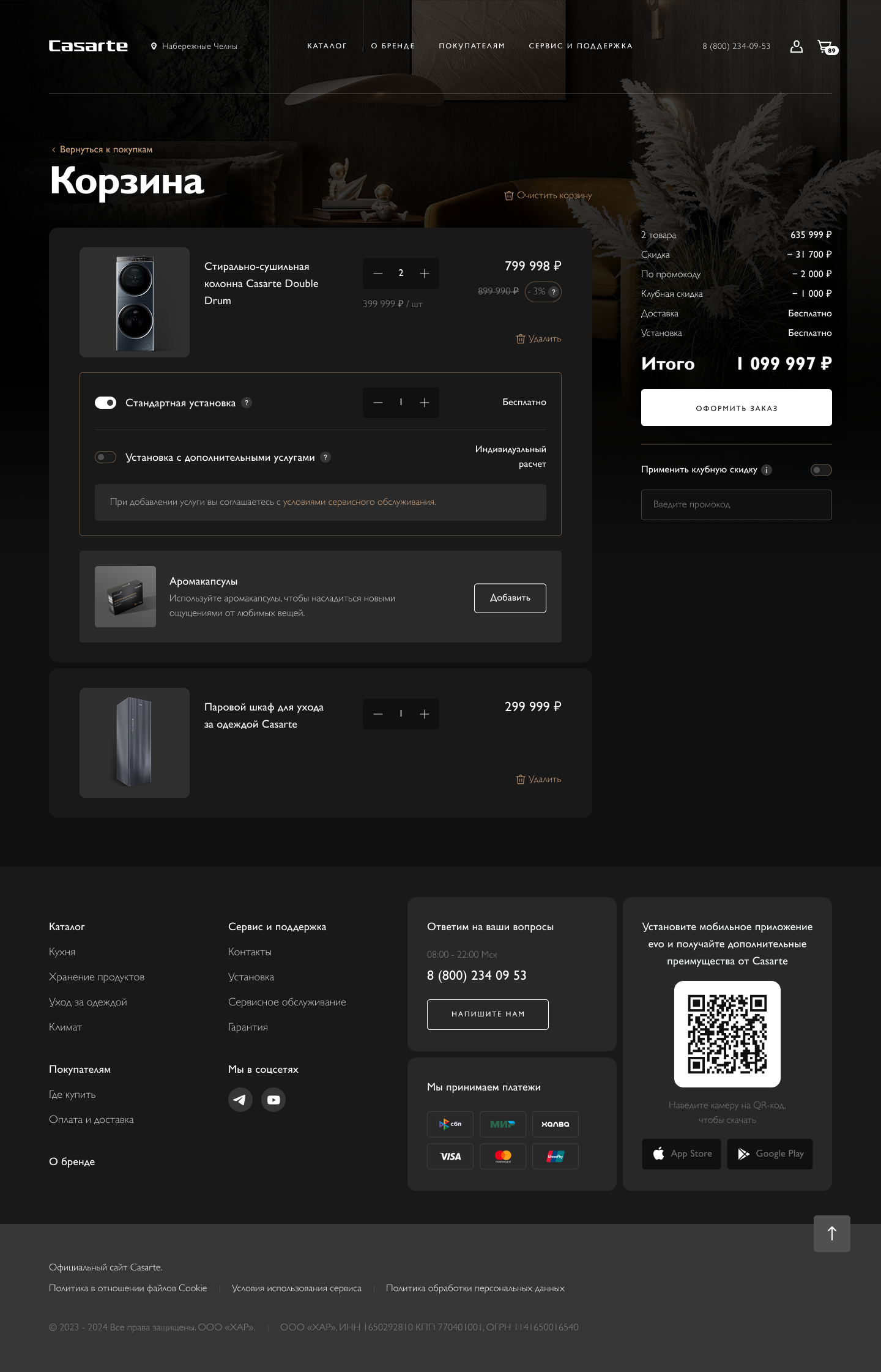The height and width of the screenshot is (1372, 881).
Task: Click the СБП payment icon
Action: (x=450, y=1124)
